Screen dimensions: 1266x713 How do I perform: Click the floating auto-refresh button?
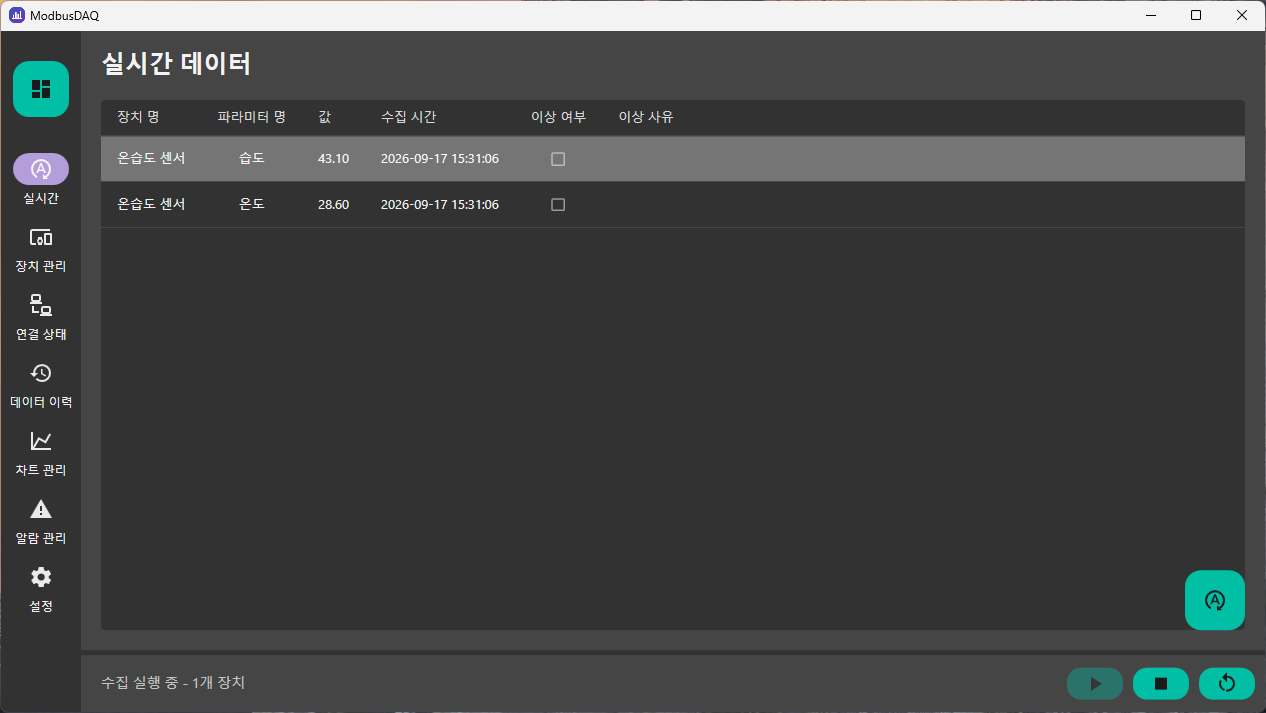pyautogui.click(x=1215, y=600)
